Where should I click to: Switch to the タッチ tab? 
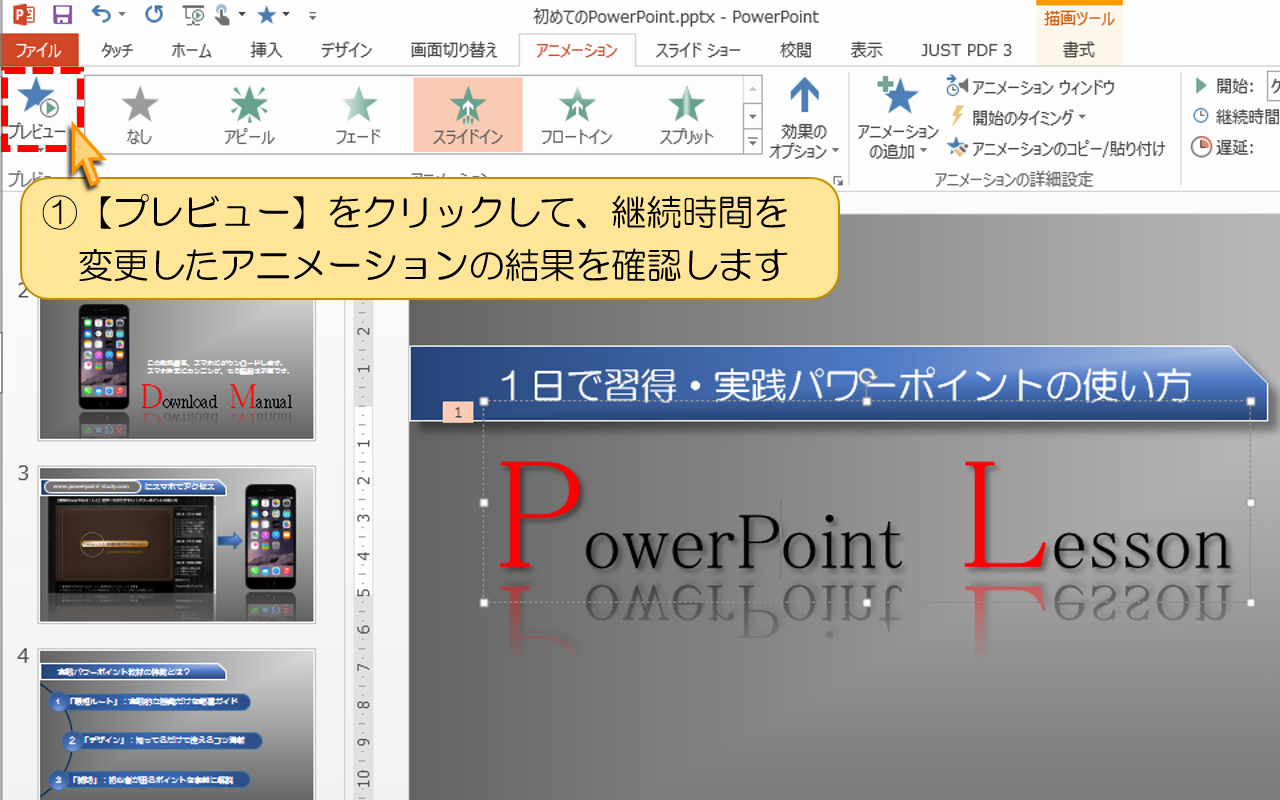pyautogui.click(x=117, y=50)
